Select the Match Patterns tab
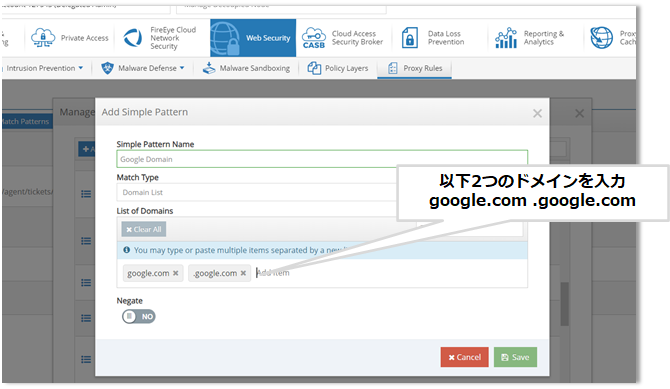670x389 pixels. (26, 121)
